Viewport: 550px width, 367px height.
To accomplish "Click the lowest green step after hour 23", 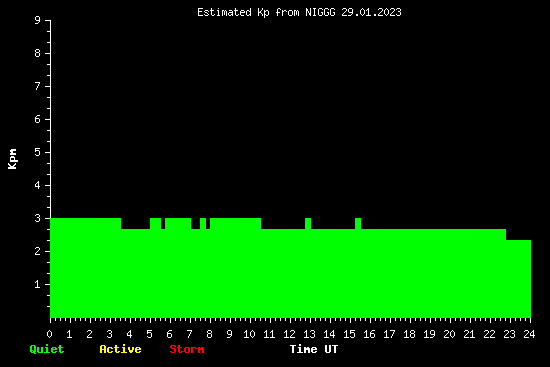I will point(518,279).
